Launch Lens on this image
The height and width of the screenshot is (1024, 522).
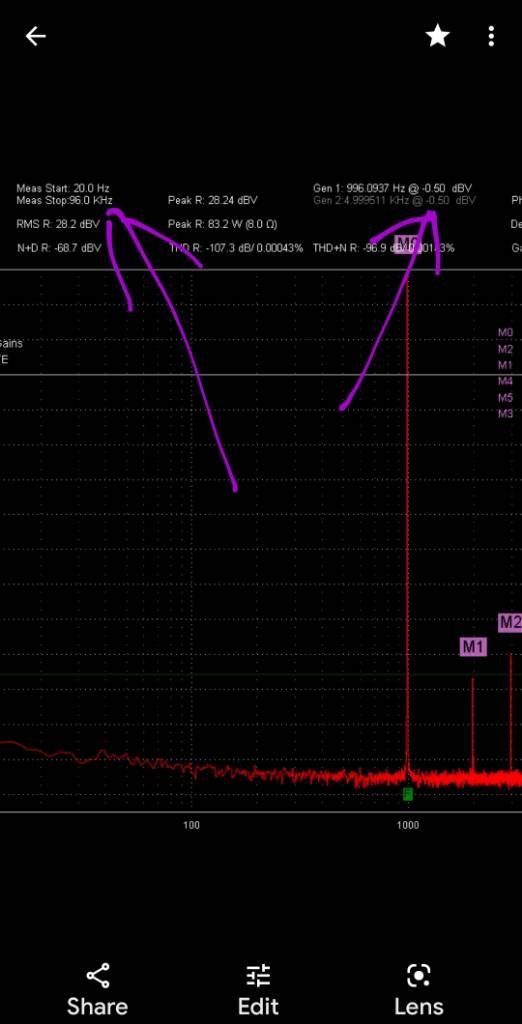[419, 991]
